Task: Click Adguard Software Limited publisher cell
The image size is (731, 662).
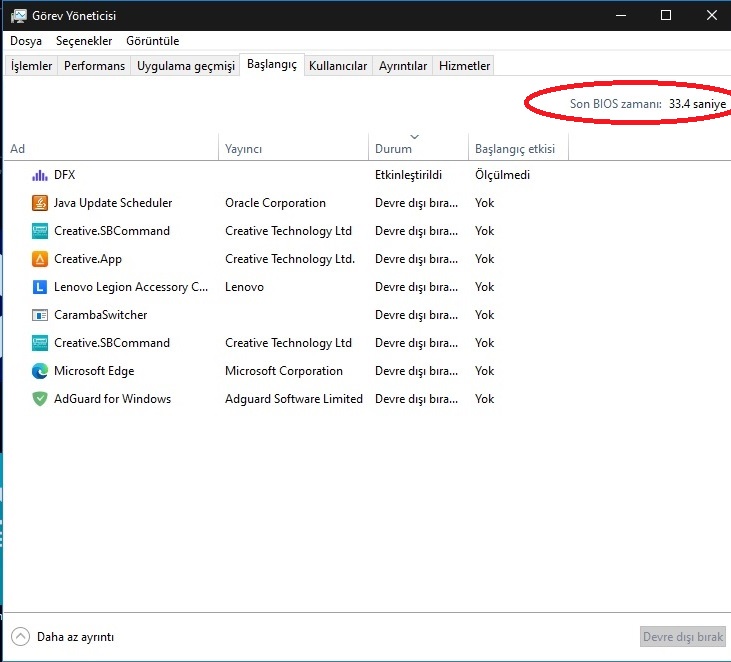Action: 294,399
